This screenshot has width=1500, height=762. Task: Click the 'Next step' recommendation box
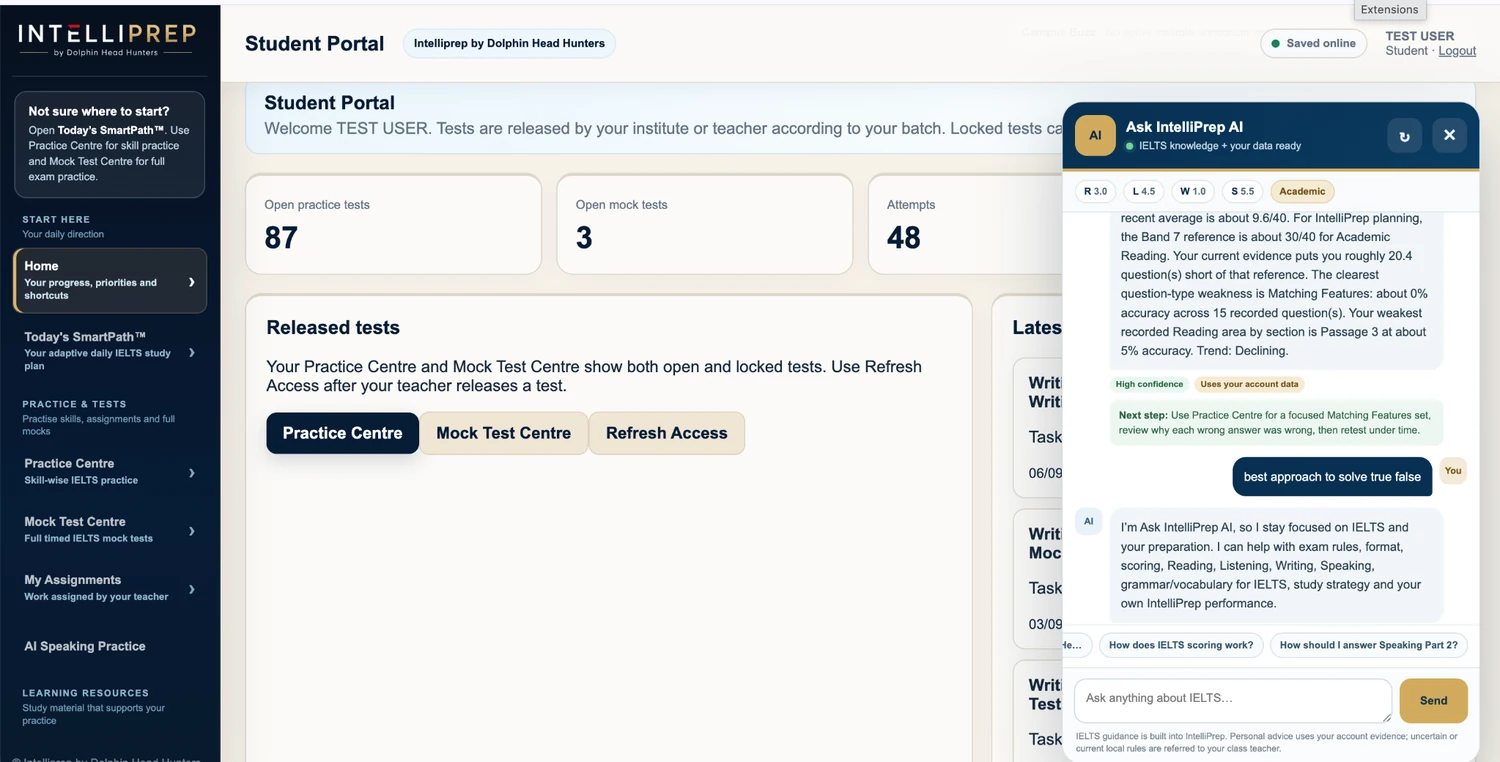[1278, 423]
